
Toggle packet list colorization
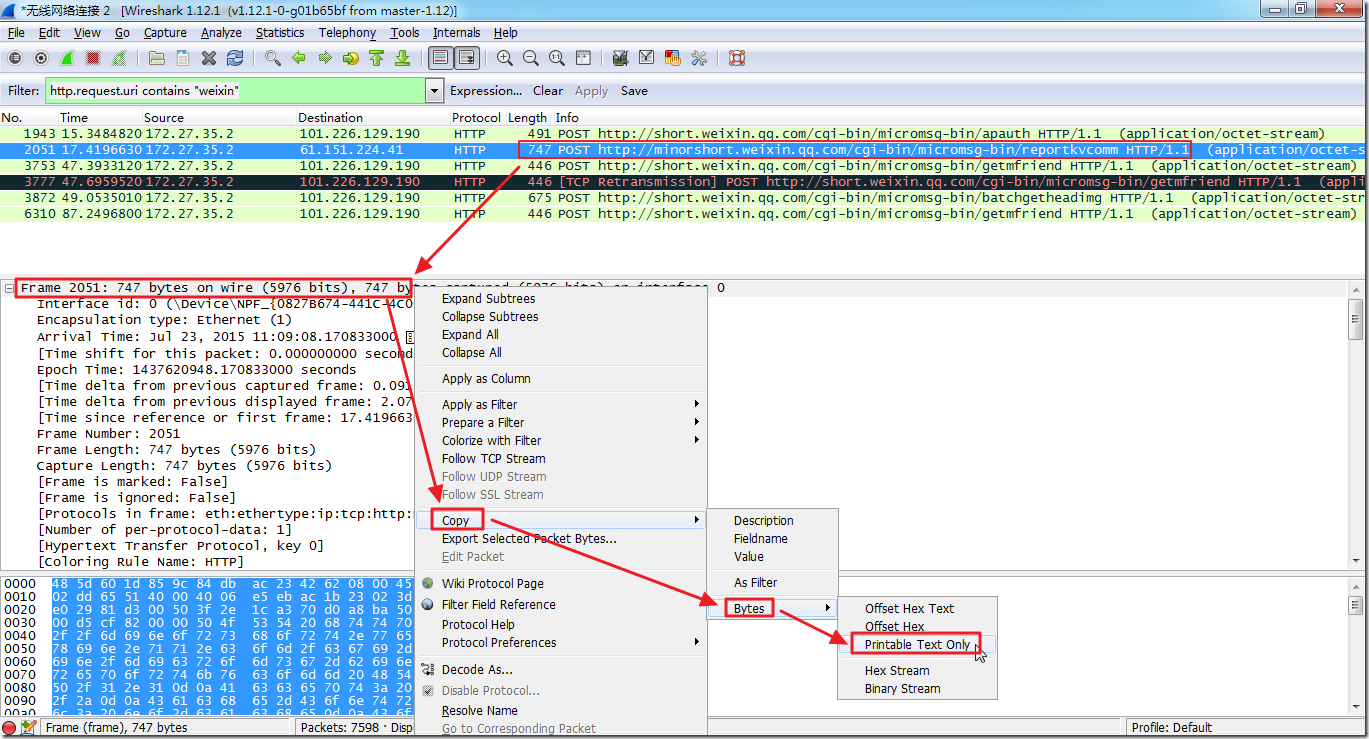click(x=440, y=58)
